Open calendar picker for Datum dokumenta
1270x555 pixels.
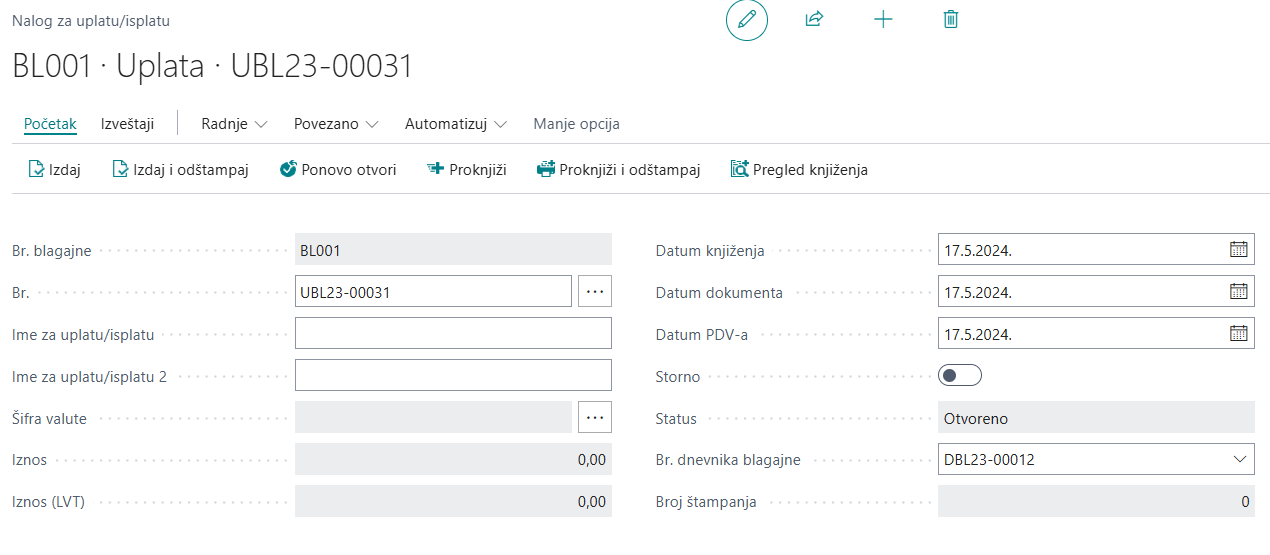pyautogui.click(x=1238, y=292)
